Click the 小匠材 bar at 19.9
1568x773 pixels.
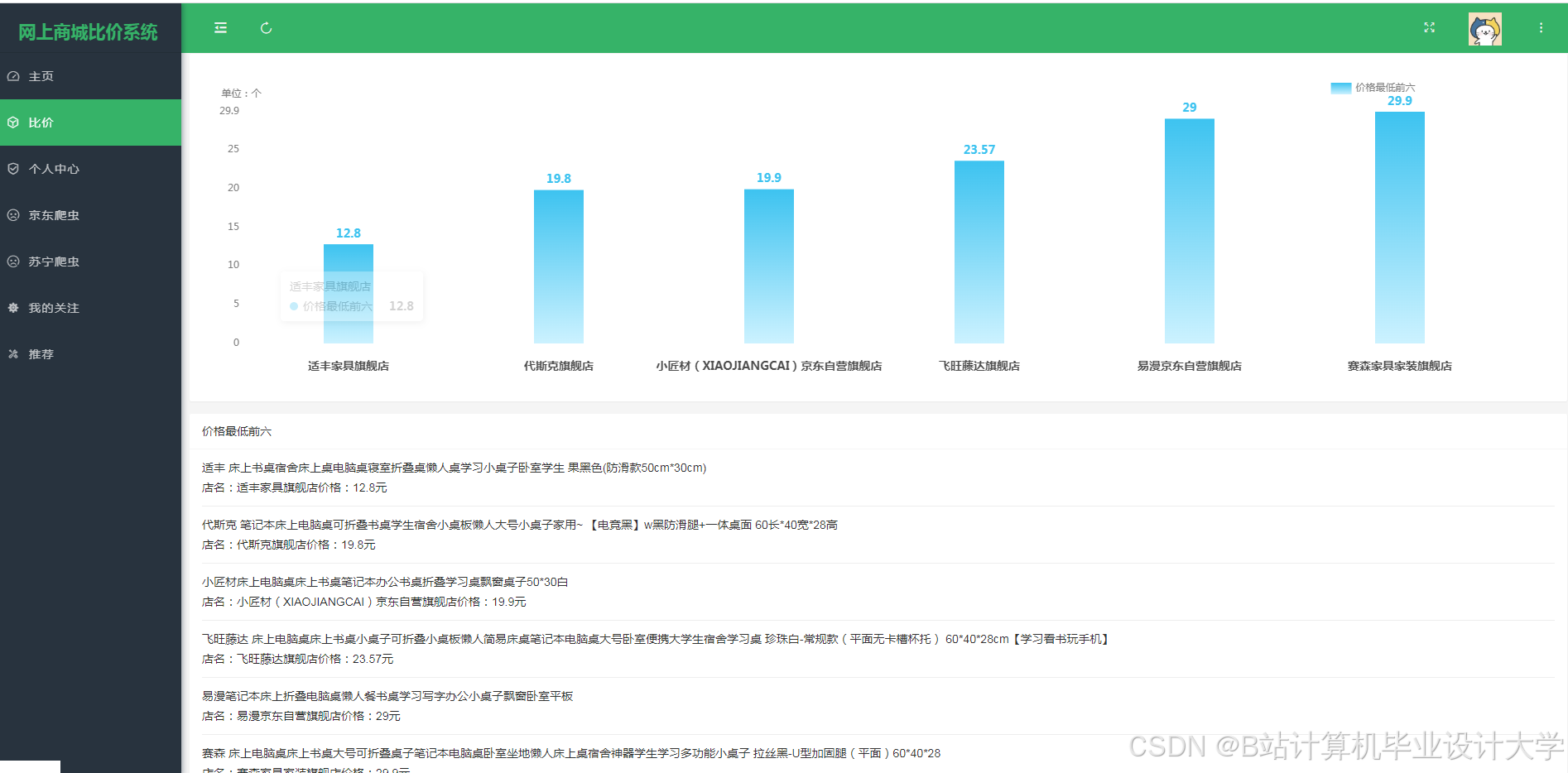[x=768, y=266]
